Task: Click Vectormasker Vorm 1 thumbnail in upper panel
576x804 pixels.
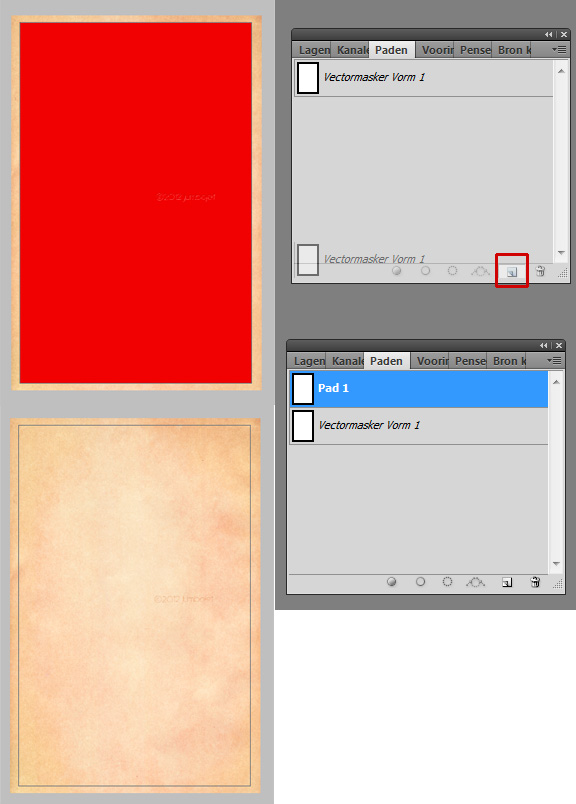Action: pos(308,77)
